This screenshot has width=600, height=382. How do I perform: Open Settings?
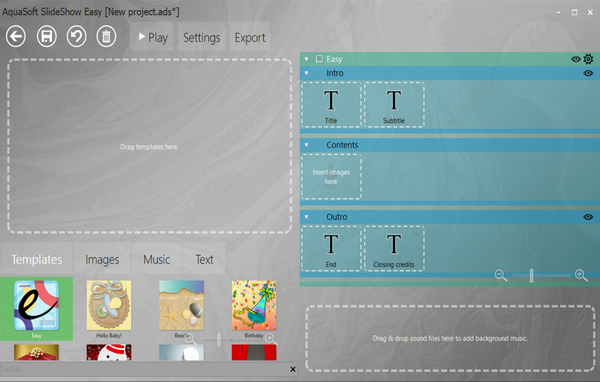(202, 37)
